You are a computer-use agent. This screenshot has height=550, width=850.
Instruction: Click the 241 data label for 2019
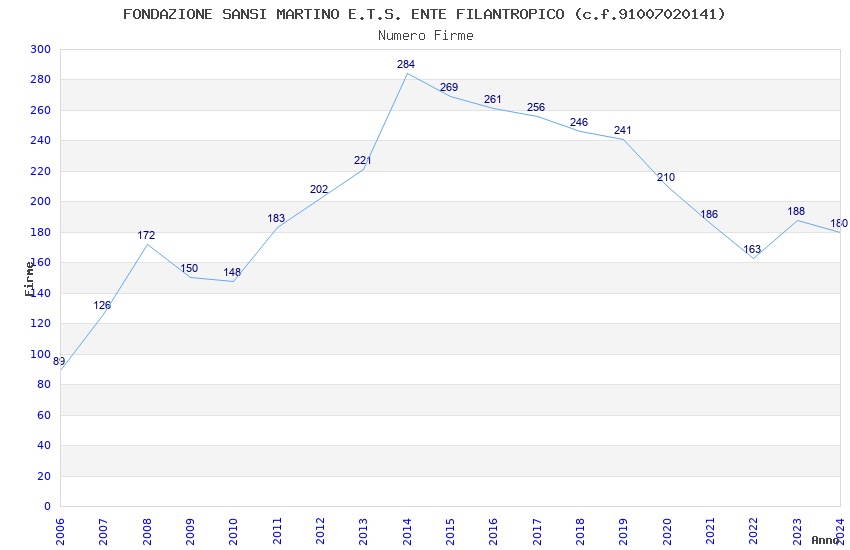(622, 130)
